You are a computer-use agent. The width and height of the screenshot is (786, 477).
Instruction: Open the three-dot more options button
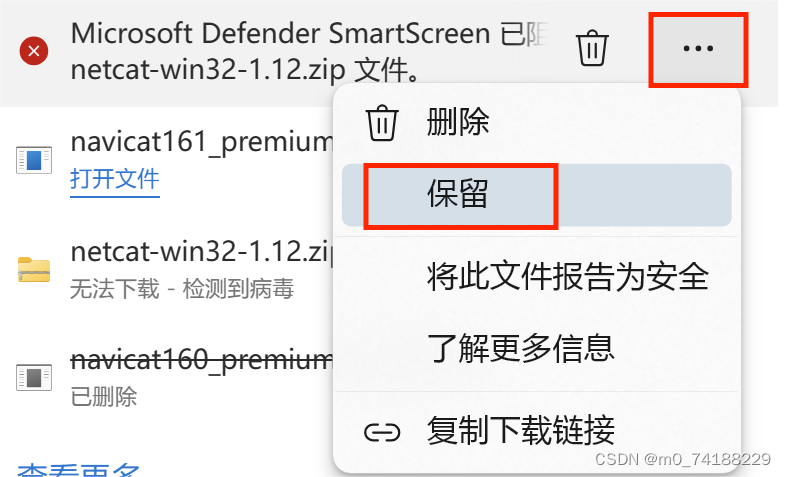[698, 49]
